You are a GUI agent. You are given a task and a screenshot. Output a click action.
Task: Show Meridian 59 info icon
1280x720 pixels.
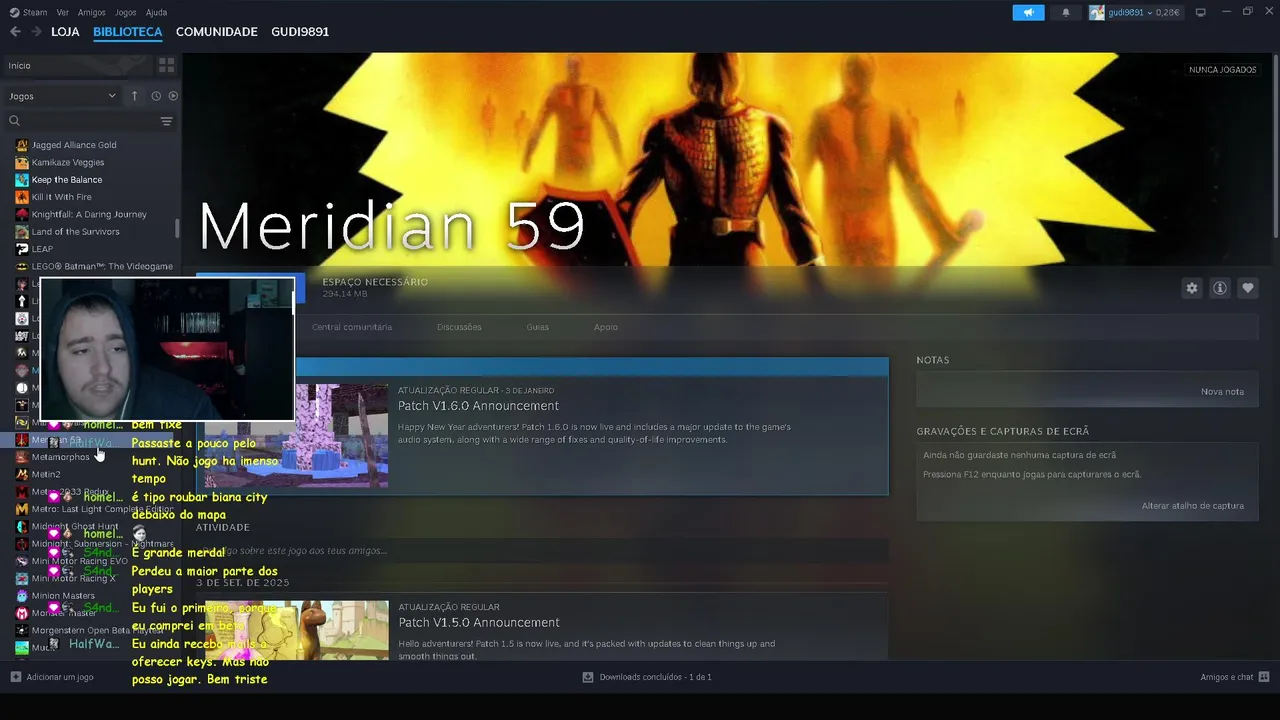(1220, 288)
